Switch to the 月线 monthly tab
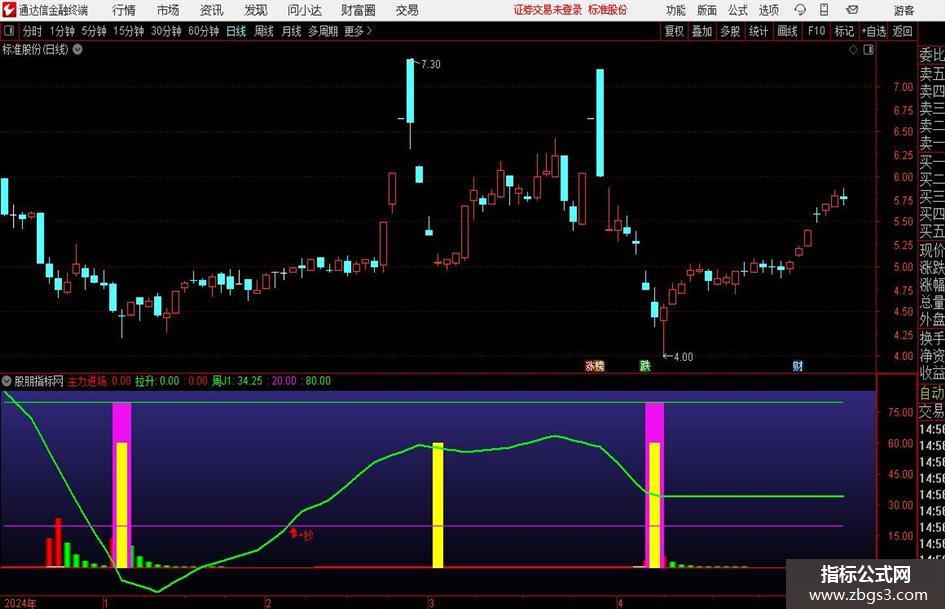 291,31
